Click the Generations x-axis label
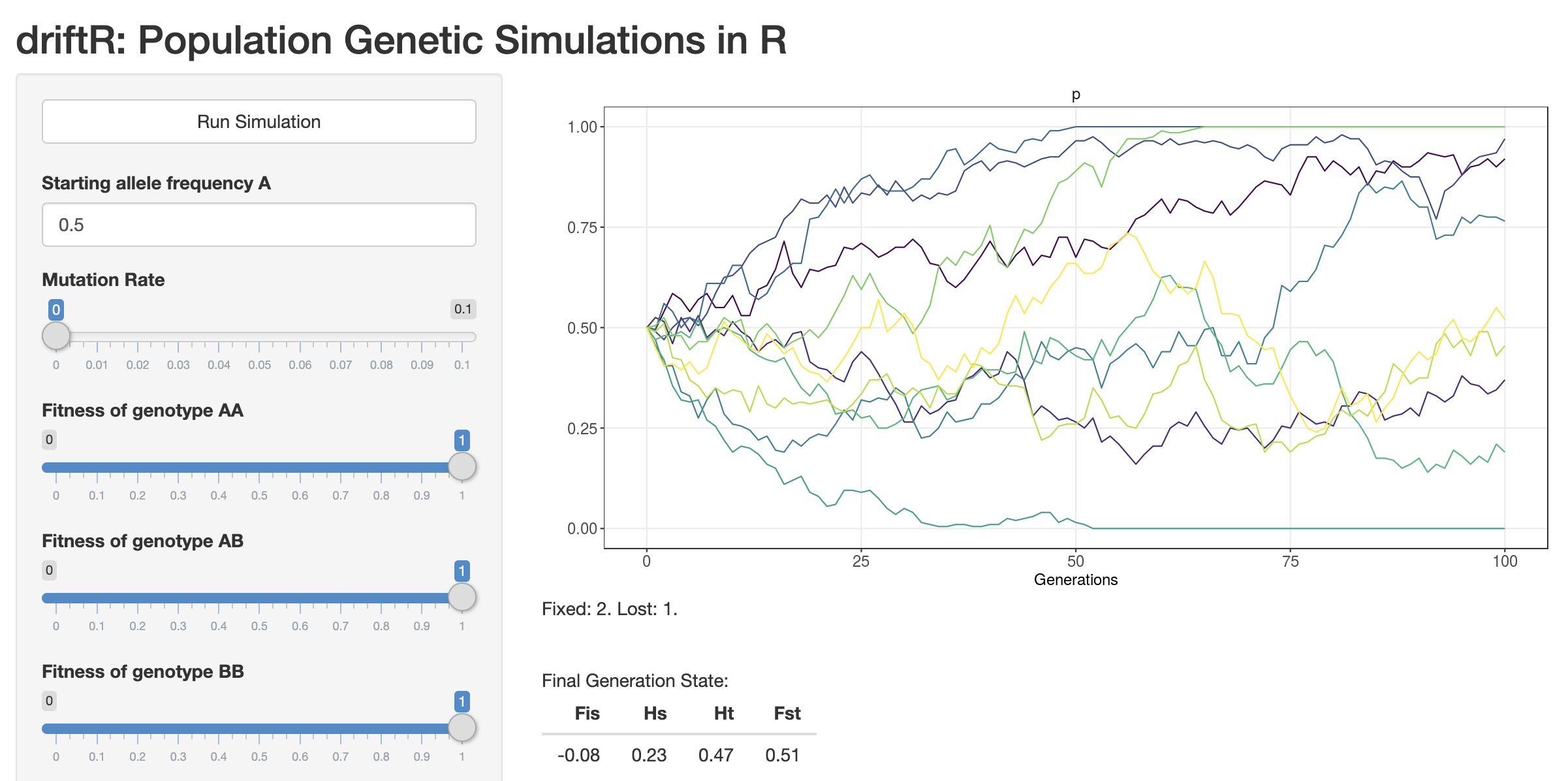 [1075, 580]
